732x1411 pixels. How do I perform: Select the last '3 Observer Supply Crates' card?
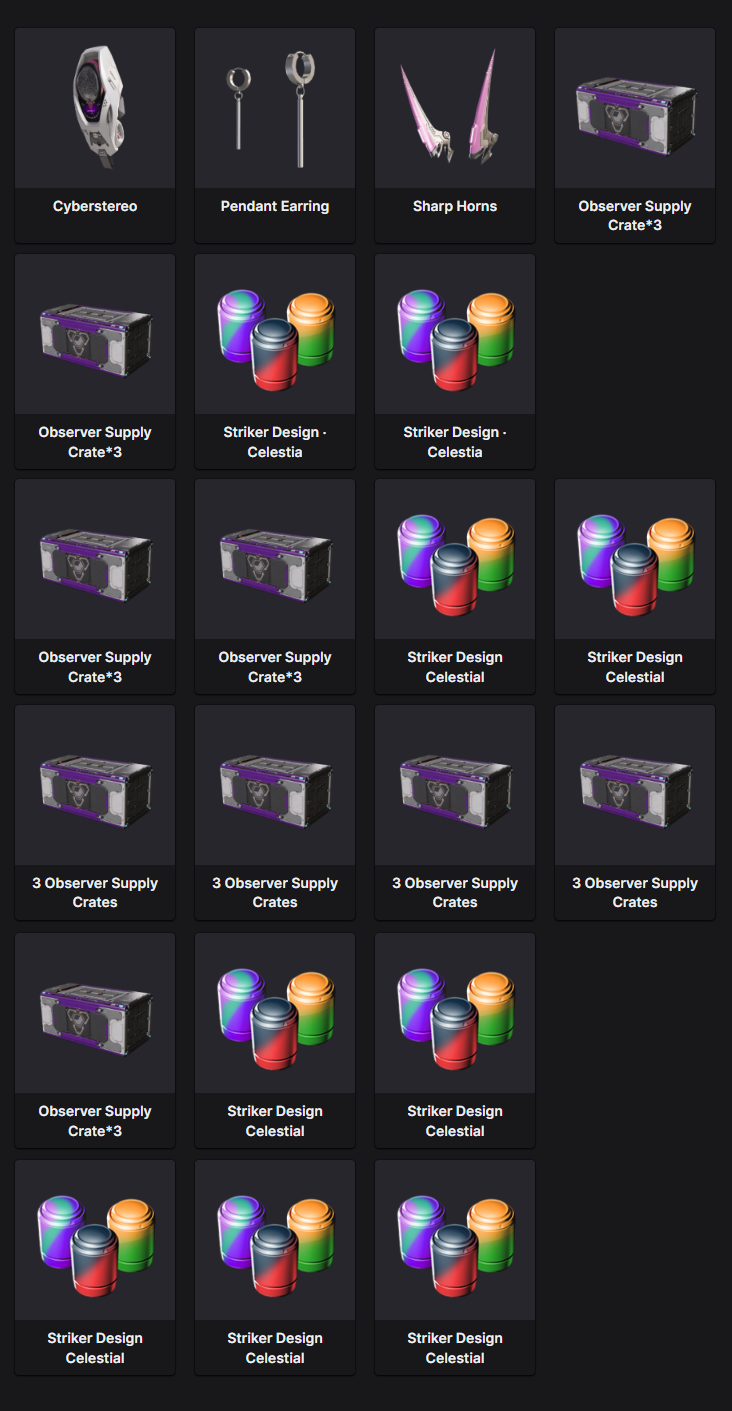point(635,812)
